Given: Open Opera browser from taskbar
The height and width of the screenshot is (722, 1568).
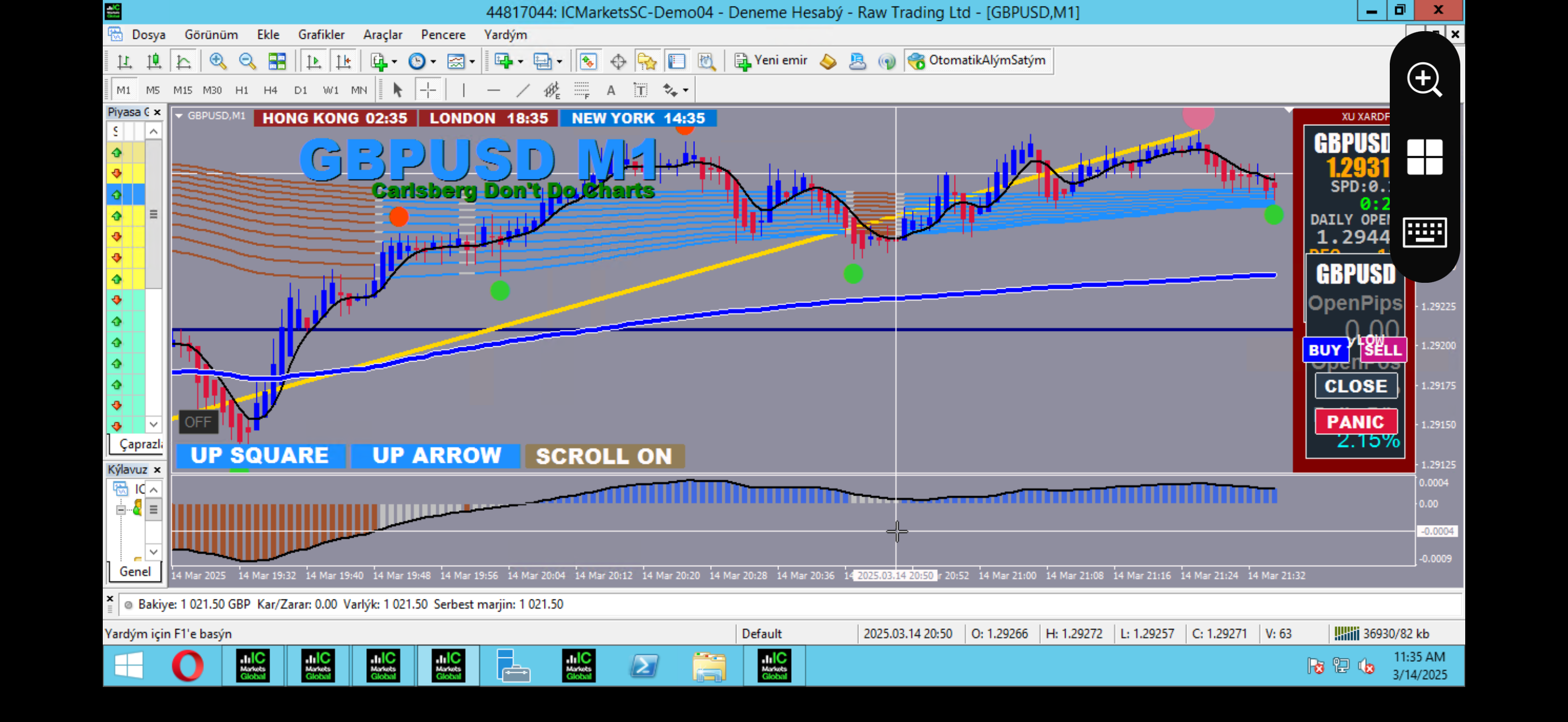Looking at the screenshot, I should point(188,665).
